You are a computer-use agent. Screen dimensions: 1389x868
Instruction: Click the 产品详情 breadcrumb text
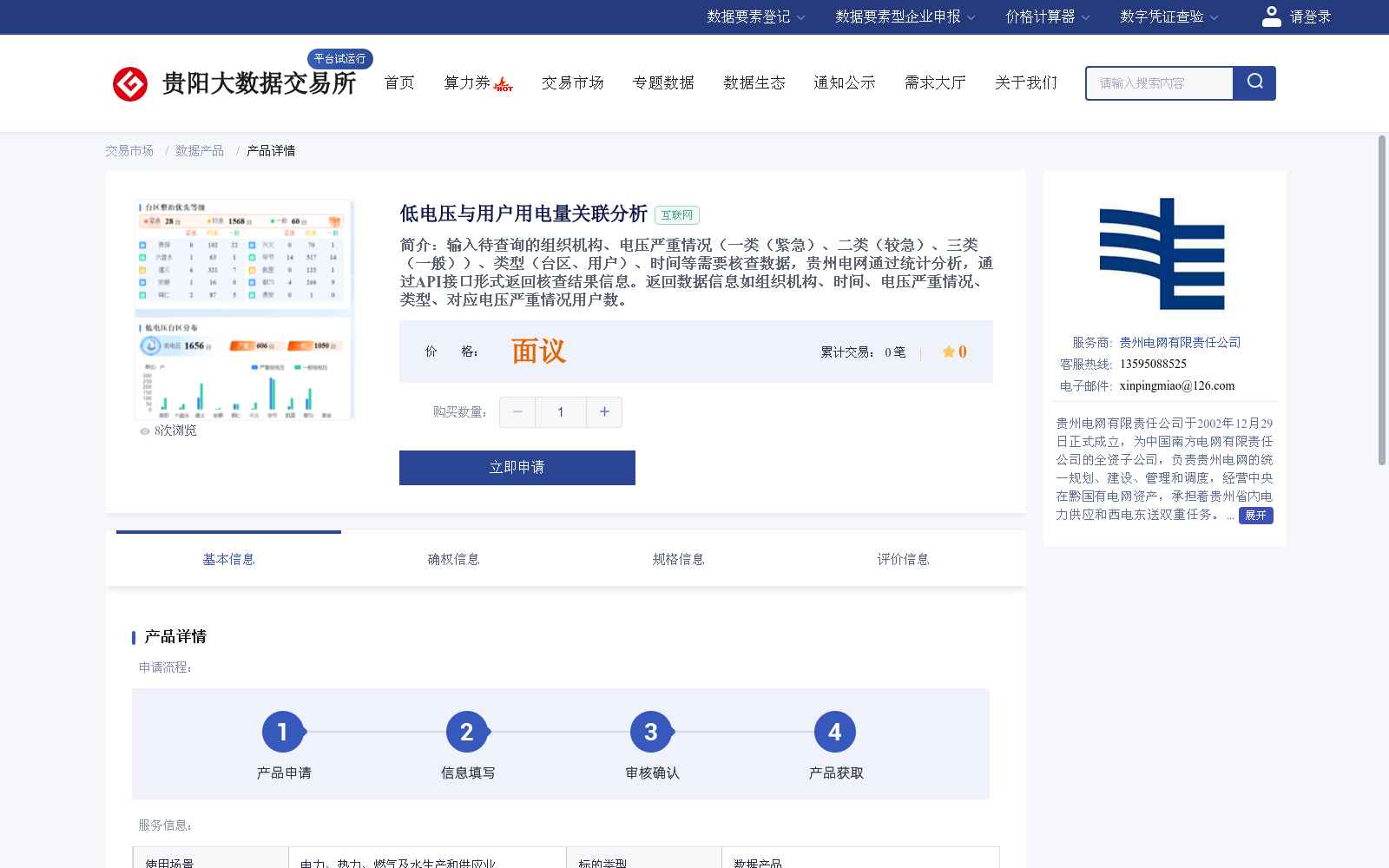[271, 151]
